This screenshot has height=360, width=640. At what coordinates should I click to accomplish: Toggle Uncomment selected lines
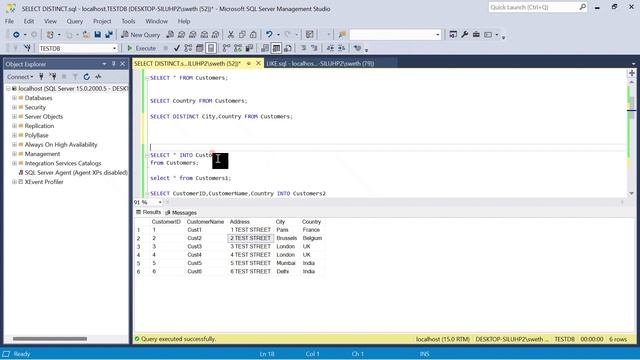(315, 48)
